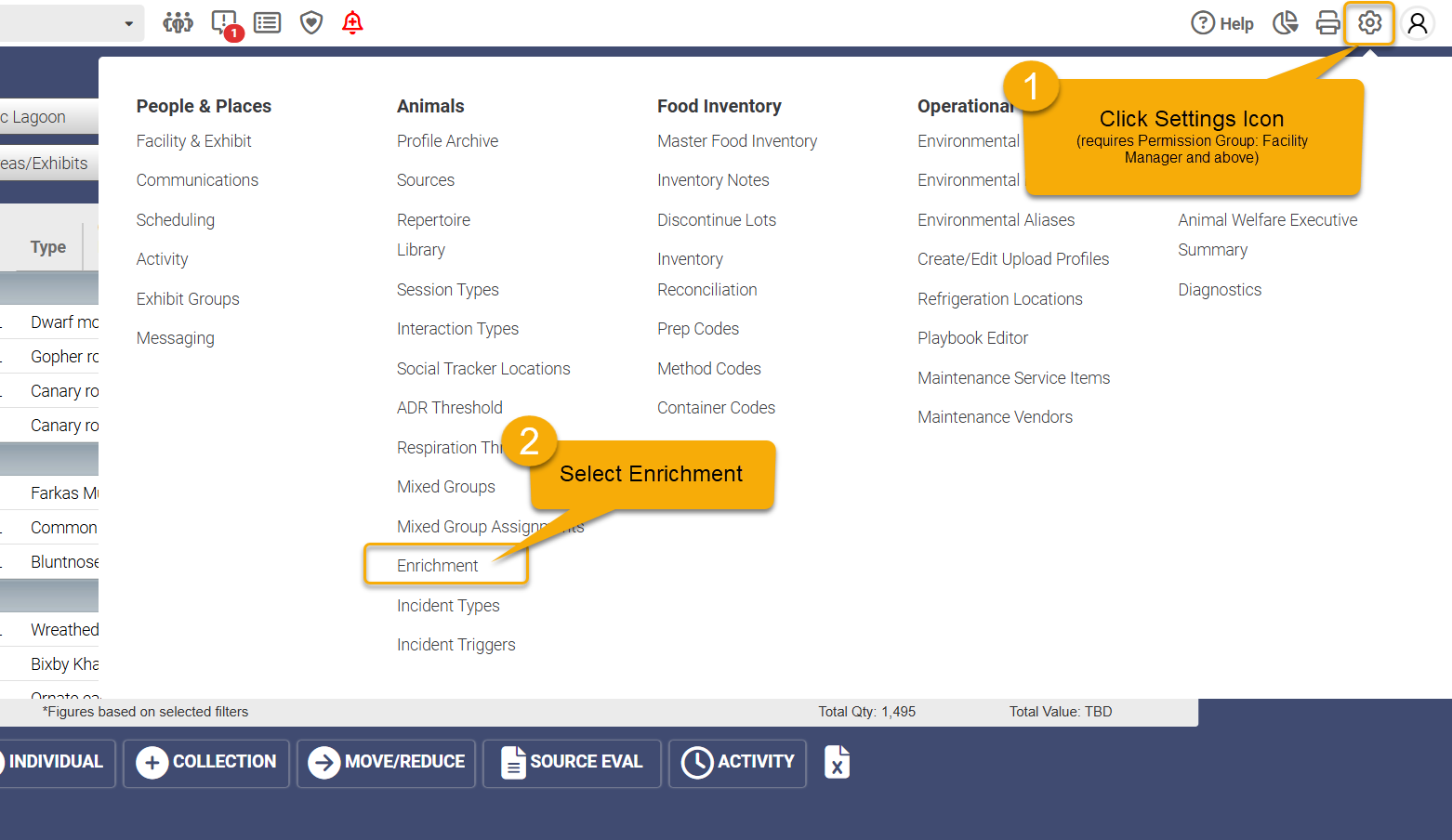Screen dimensions: 1452x840
Task: Open Playbook Editor menu item
Action: click(x=973, y=338)
